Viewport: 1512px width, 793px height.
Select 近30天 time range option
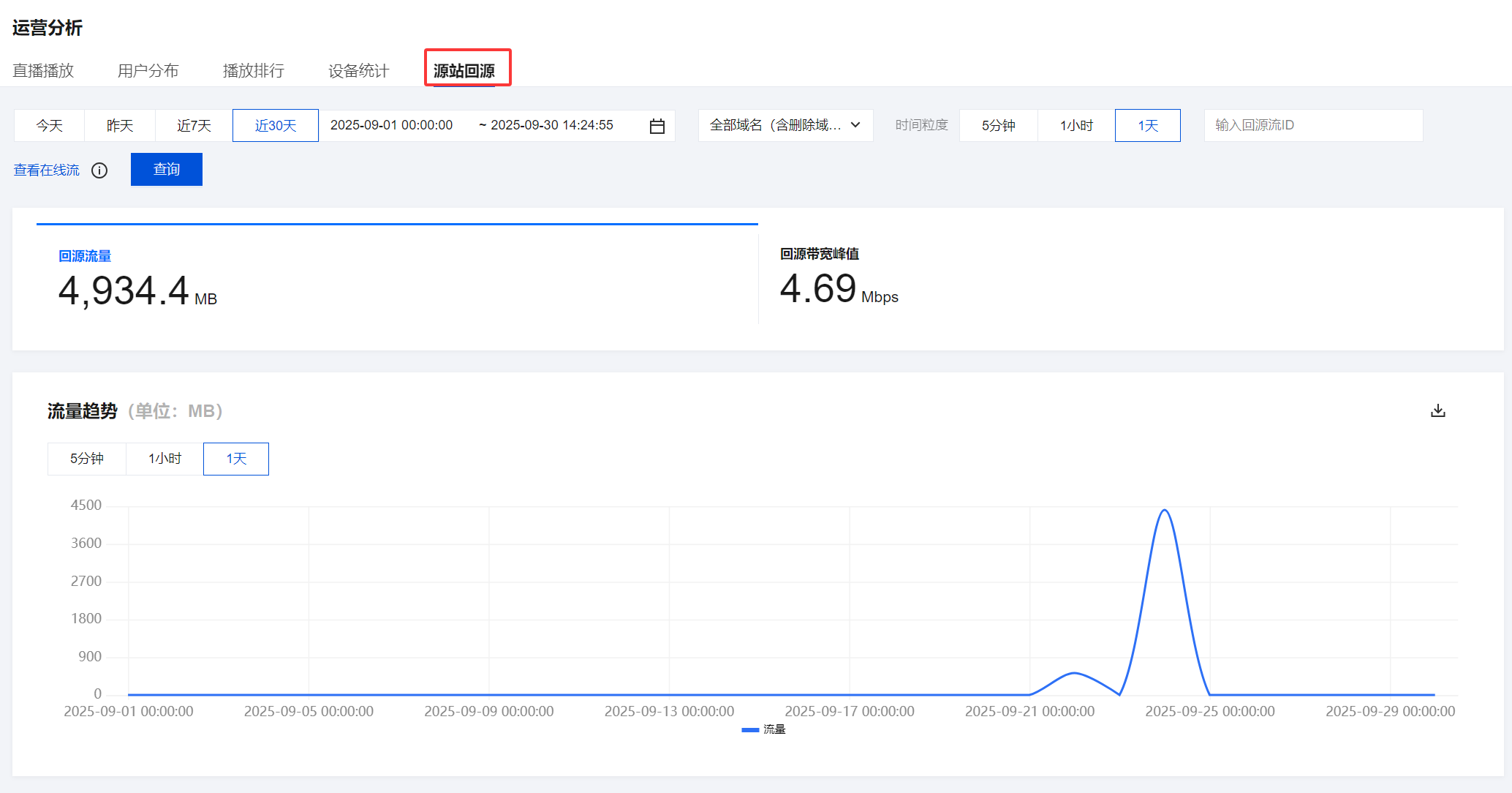[x=275, y=126]
